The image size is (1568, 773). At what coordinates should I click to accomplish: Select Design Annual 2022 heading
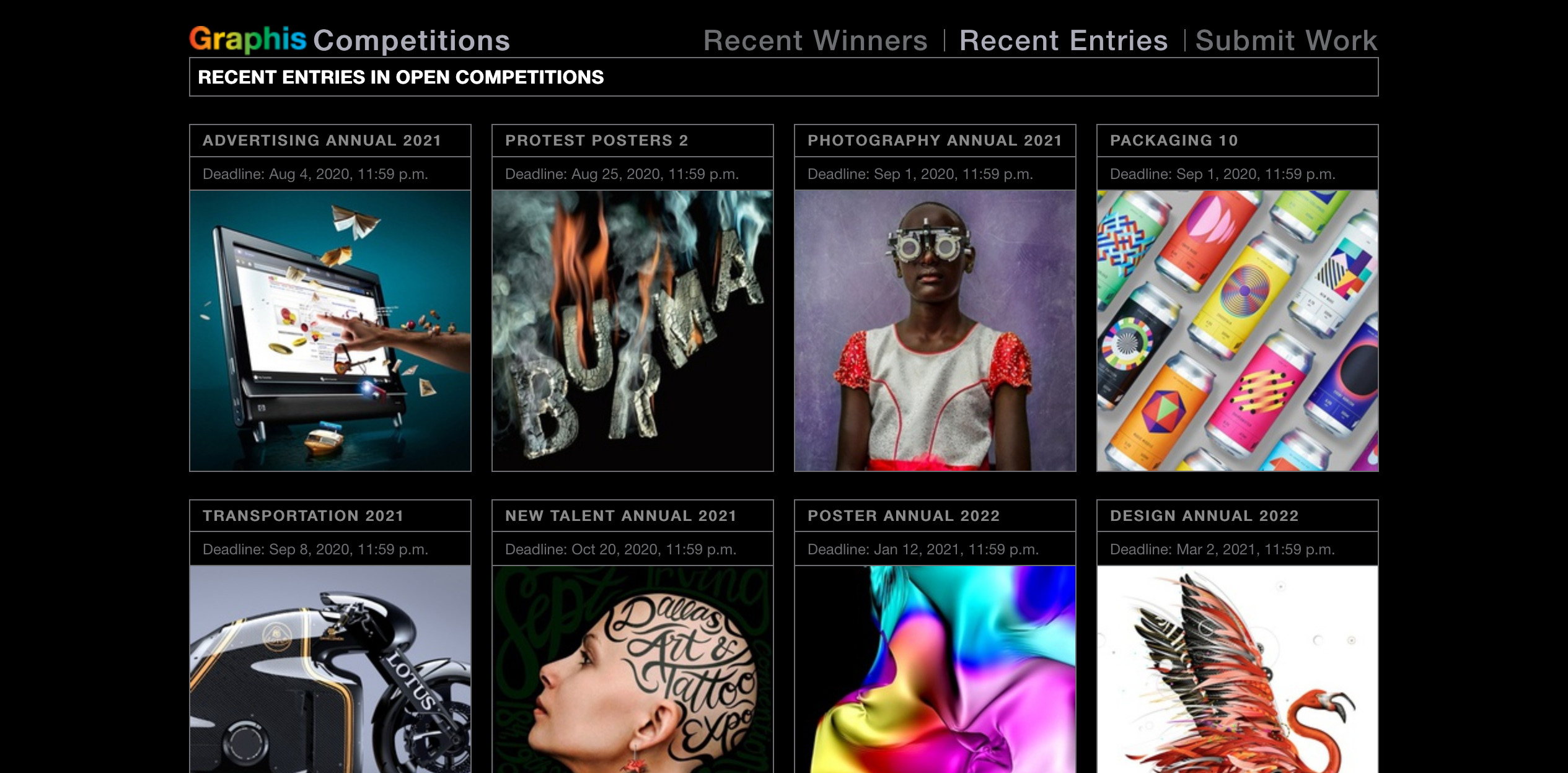click(x=1205, y=516)
